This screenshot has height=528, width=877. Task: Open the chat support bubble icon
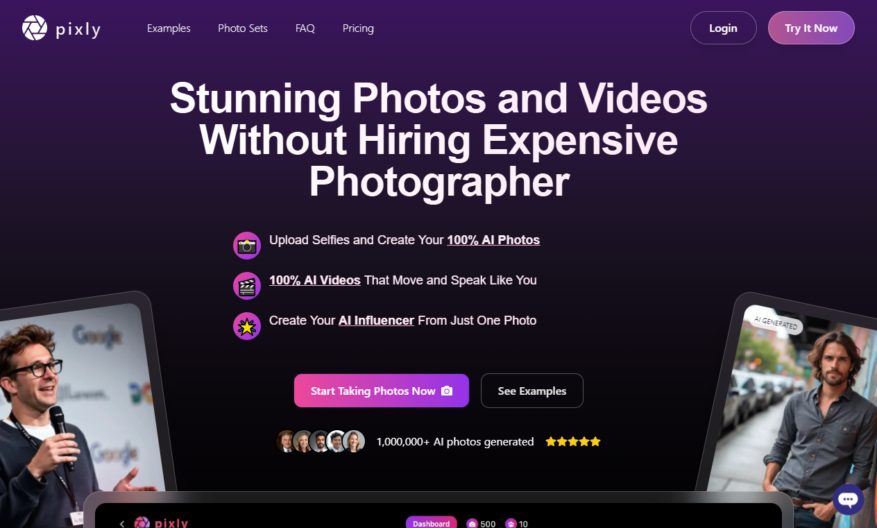[848, 499]
